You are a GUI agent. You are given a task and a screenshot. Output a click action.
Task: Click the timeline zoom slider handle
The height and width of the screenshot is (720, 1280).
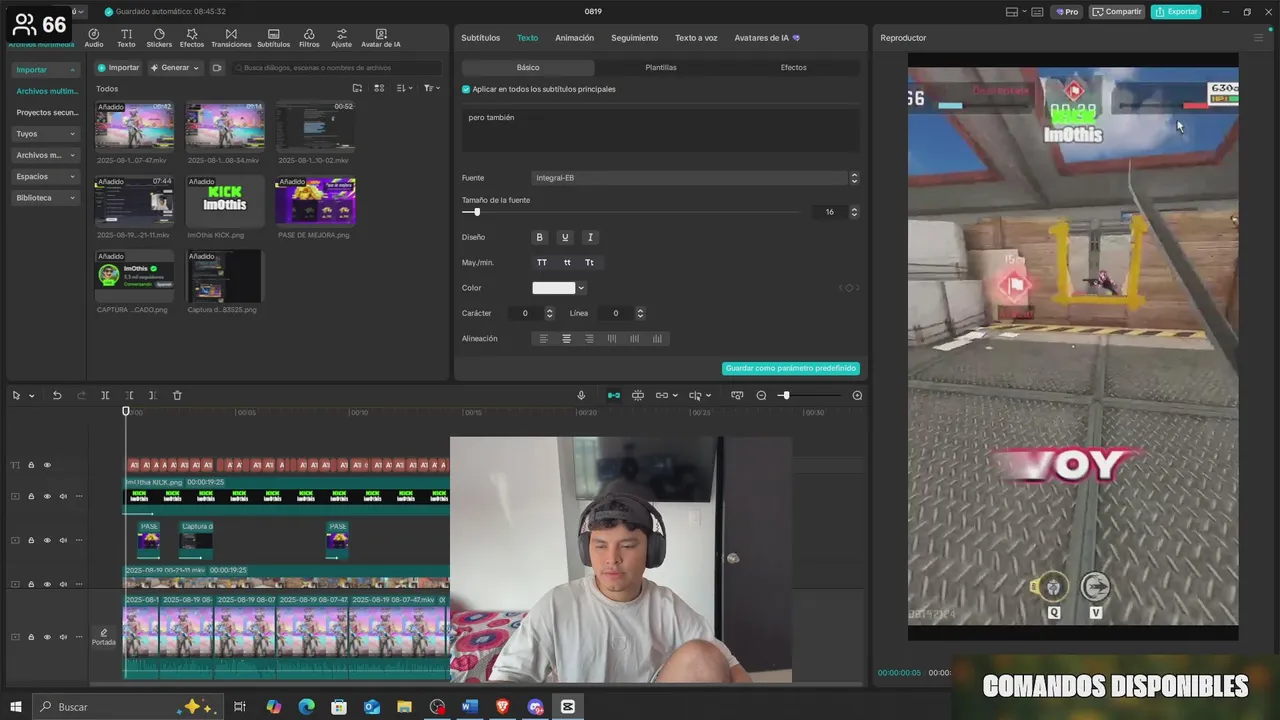point(786,396)
